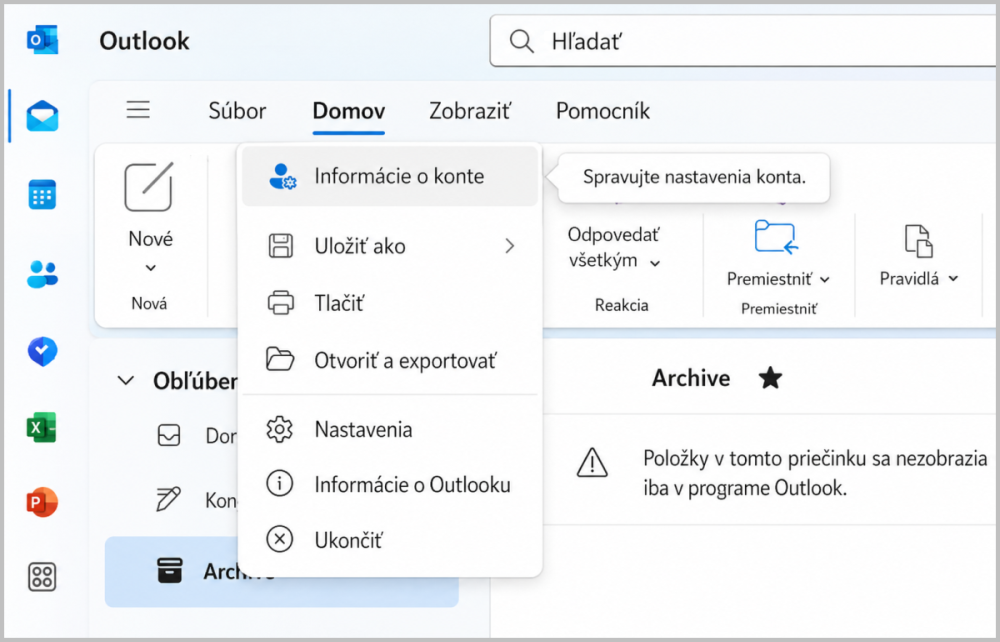Click the Odpovedať všetkým button
Image resolution: width=1000 pixels, height=642 pixels.
pyautogui.click(x=614, y=247)
